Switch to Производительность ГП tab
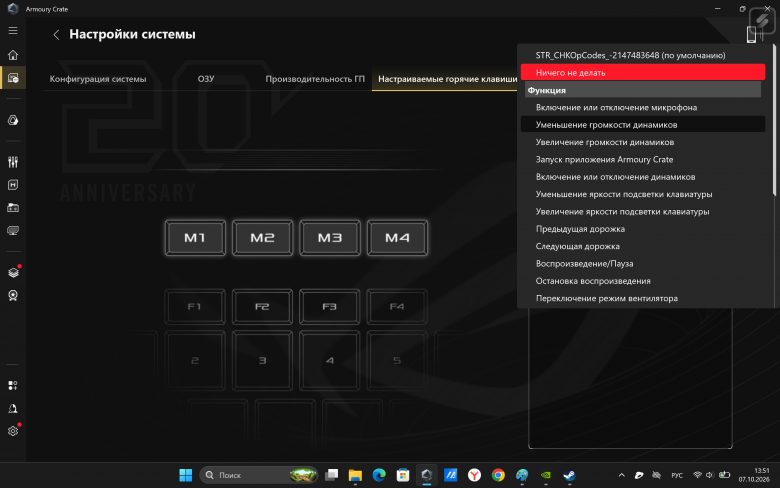 pos(315,79)
